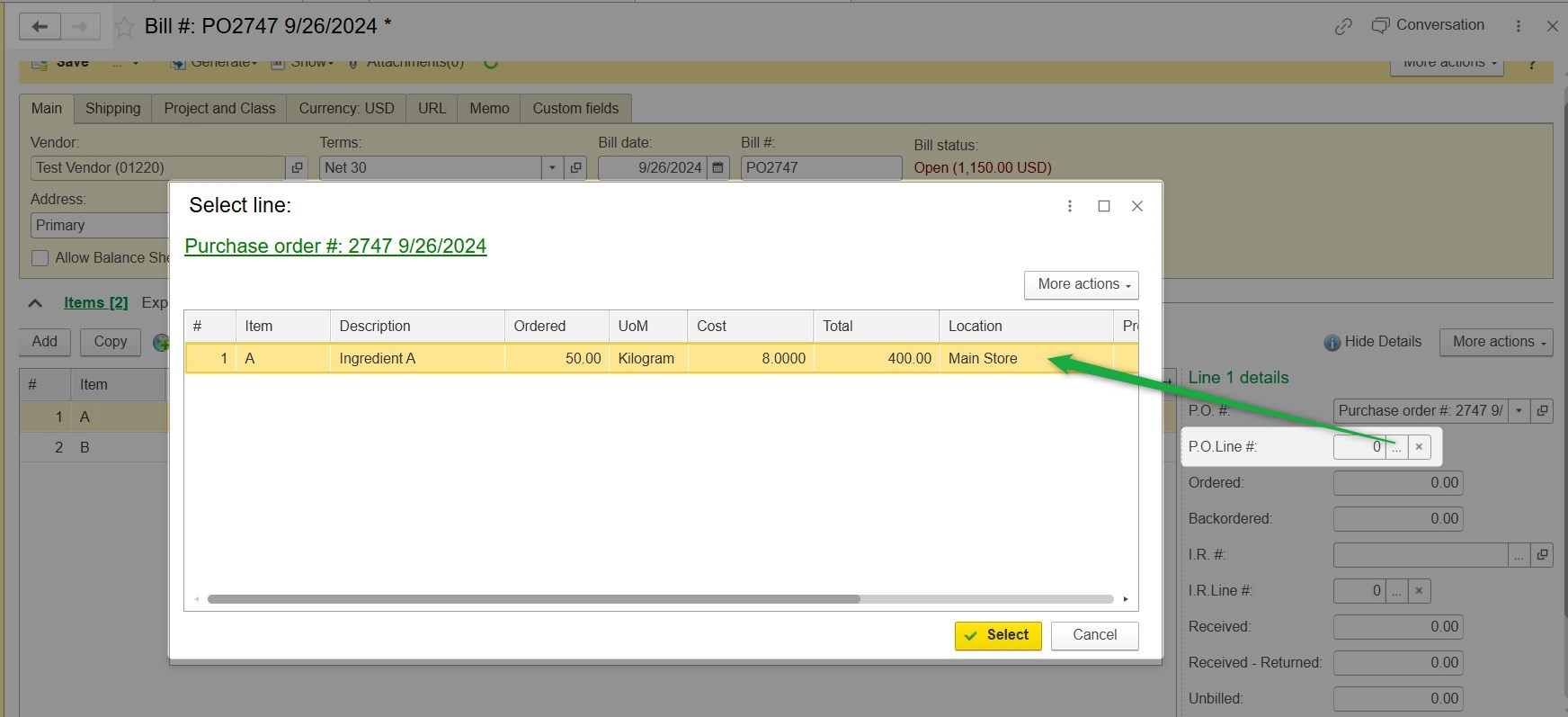Viewport: 1568px width, 717px height.
Task: Copy the link to this bill
Action: click(x=1343, y=26)
